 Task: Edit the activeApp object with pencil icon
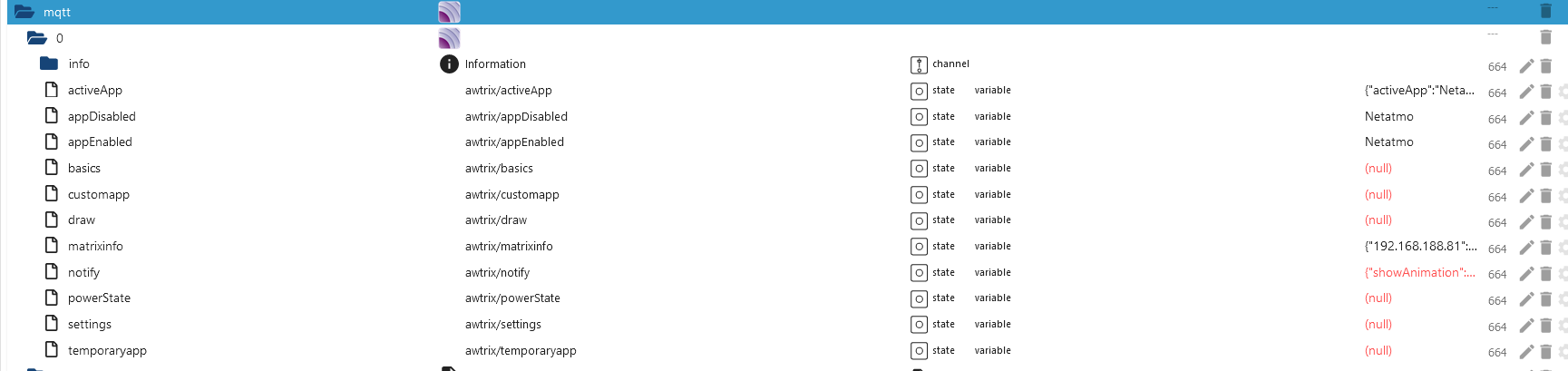(1526, 92)
